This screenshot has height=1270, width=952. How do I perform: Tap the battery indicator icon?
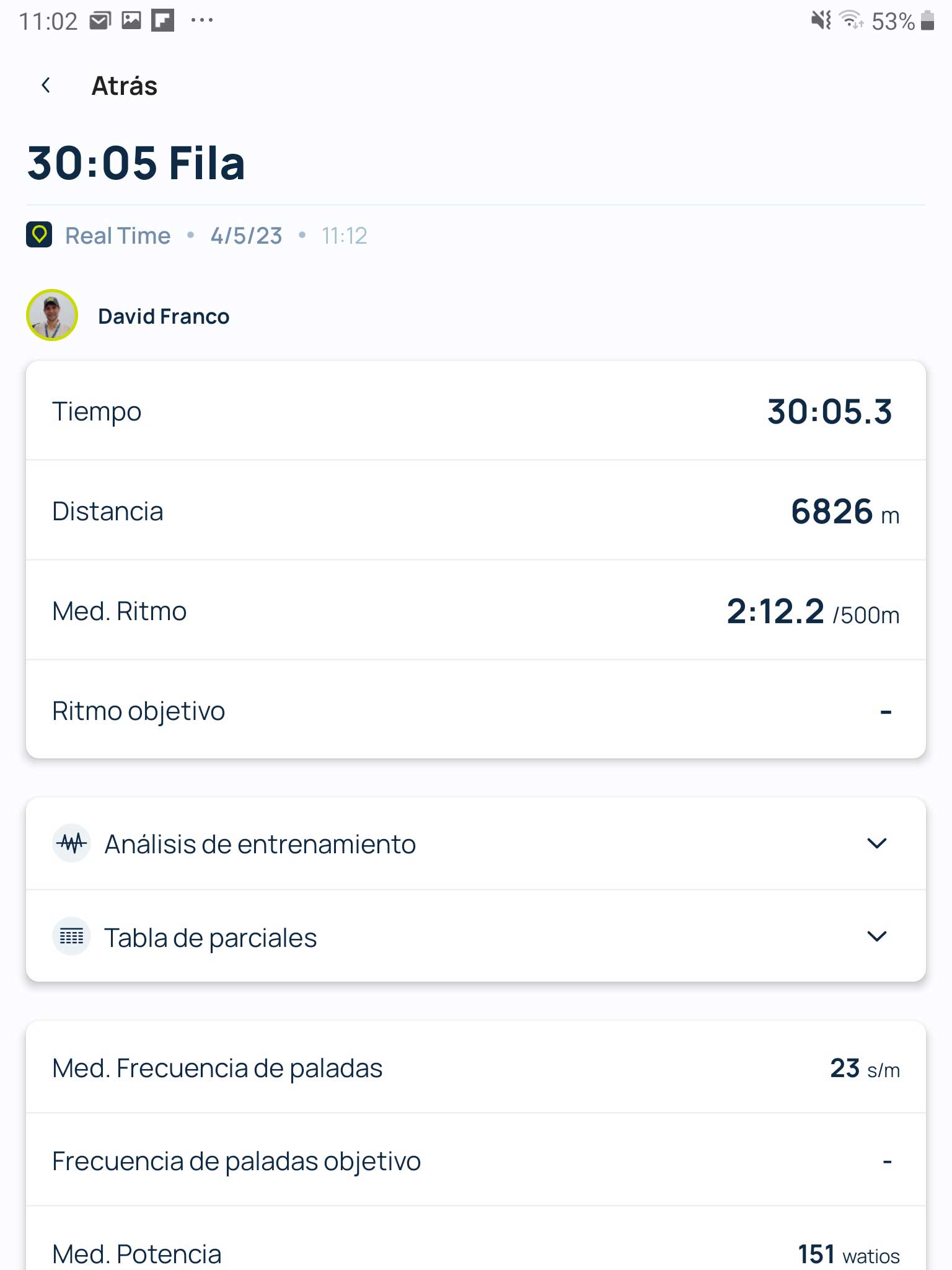928,20
